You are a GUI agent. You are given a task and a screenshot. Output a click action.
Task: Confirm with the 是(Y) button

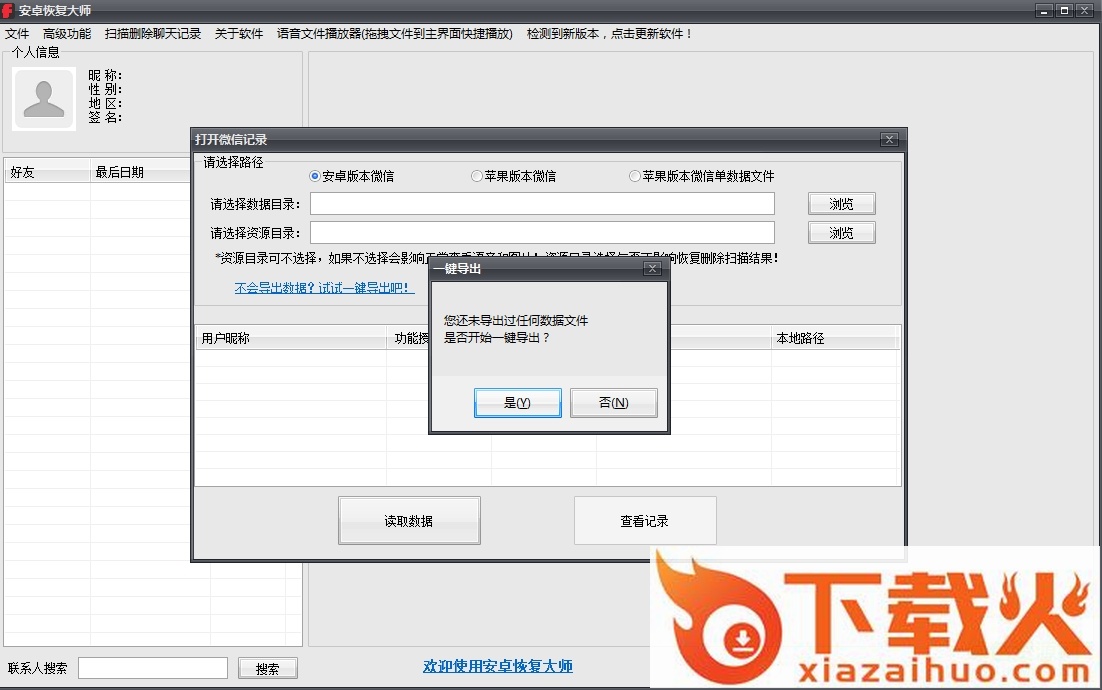click(x=517, y=403)
